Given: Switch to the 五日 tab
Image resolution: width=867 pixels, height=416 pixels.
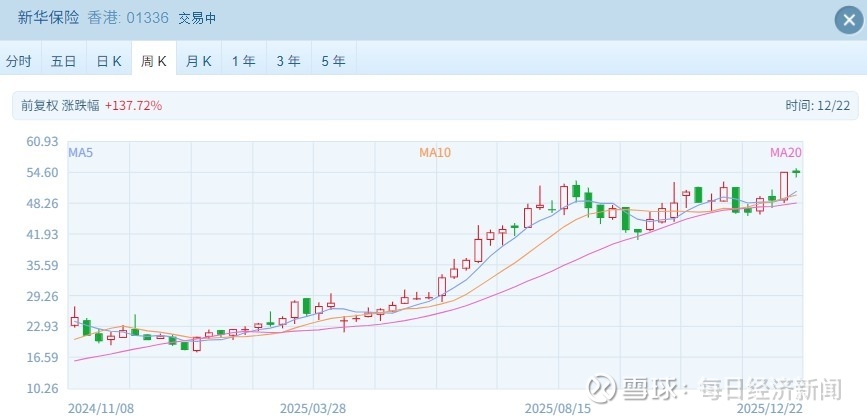Looking at the screenshot, I should click(x=64, y=61).
